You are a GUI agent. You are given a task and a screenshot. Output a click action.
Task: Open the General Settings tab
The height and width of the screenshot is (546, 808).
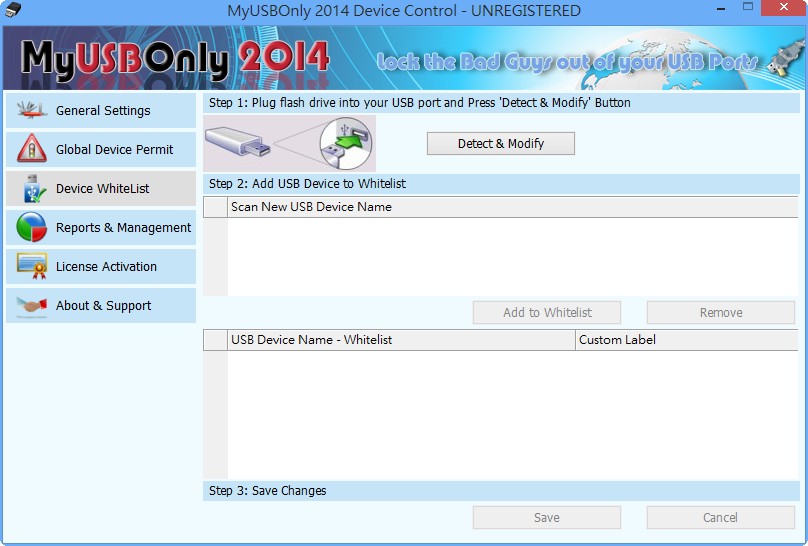pyautogui.click(x=101, y=110)
